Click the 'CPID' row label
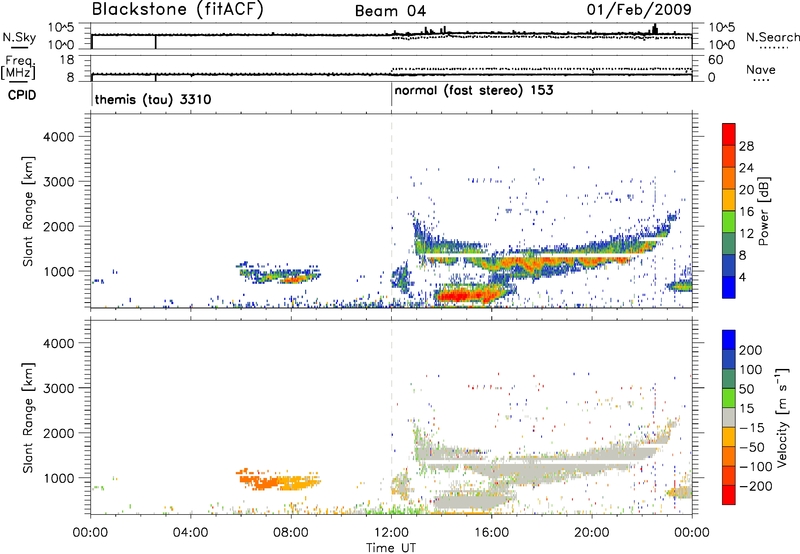The height and width of the screenshot is (554, 800). 22,95
